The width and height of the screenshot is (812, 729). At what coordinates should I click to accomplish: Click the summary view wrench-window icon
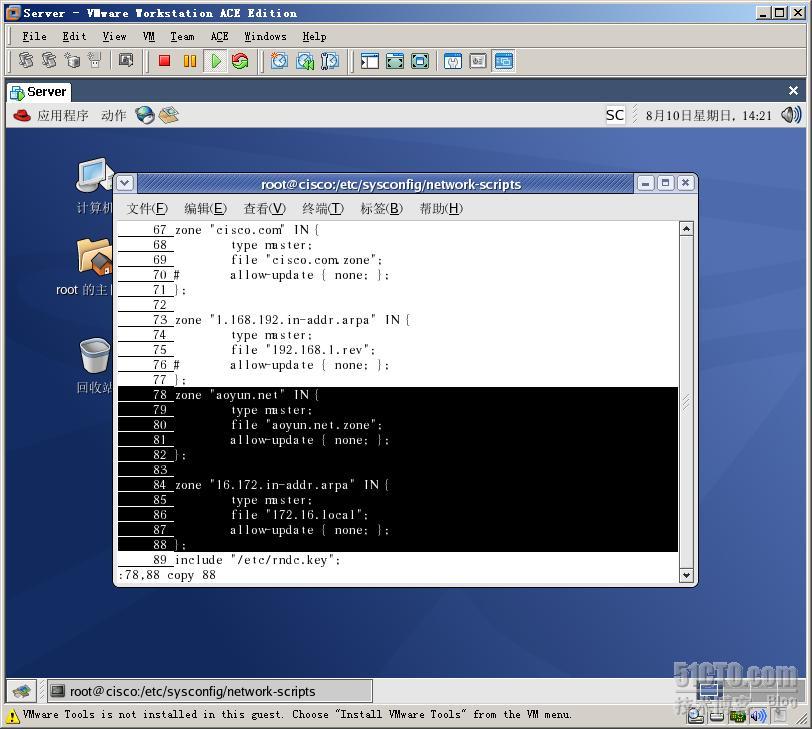pyautogui.click(x=453, y=61)
